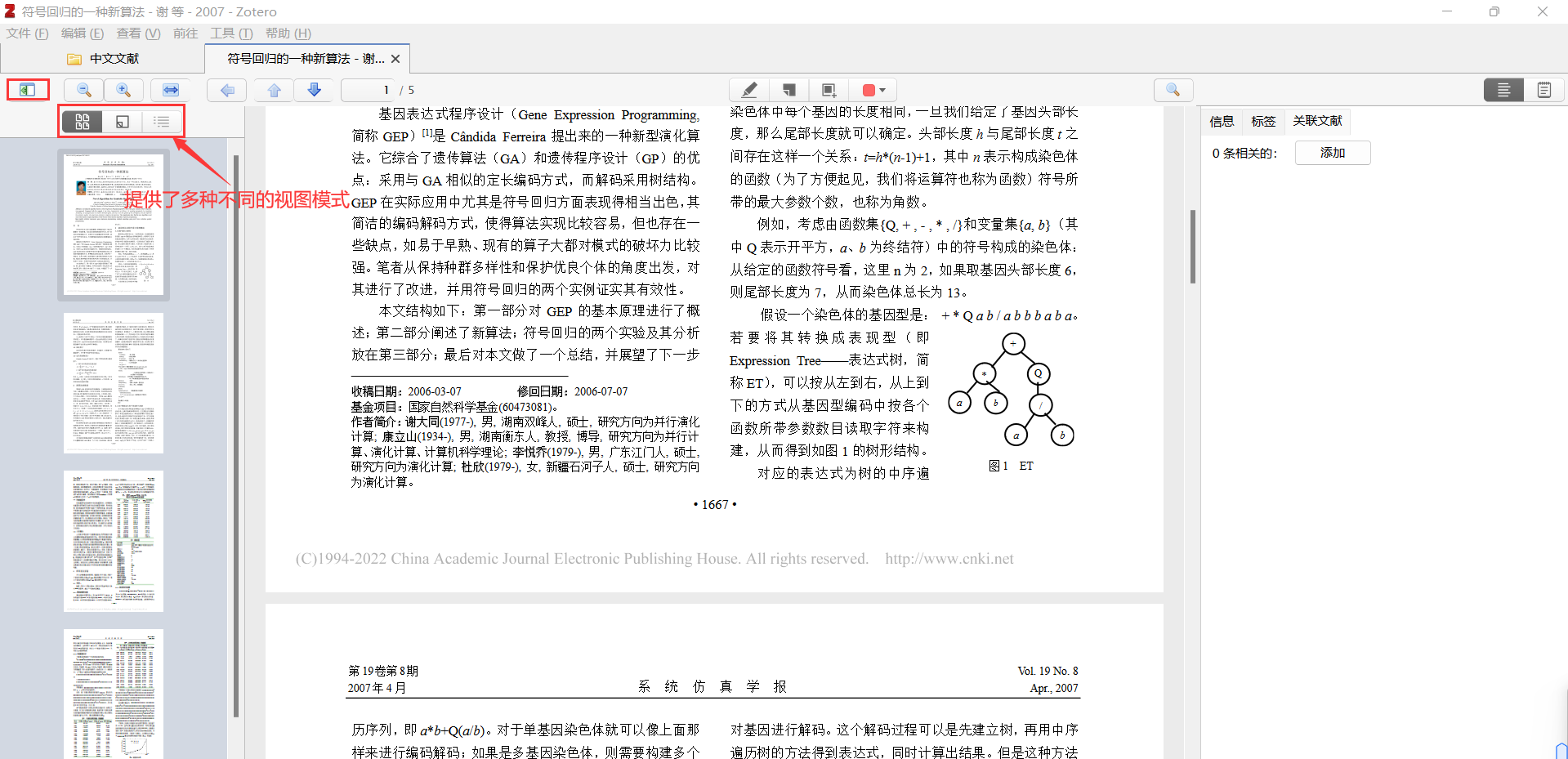This screenshot has width=1568, height=759.
Task: Open the 工具 (T) menu
Action: pos(231,33)
